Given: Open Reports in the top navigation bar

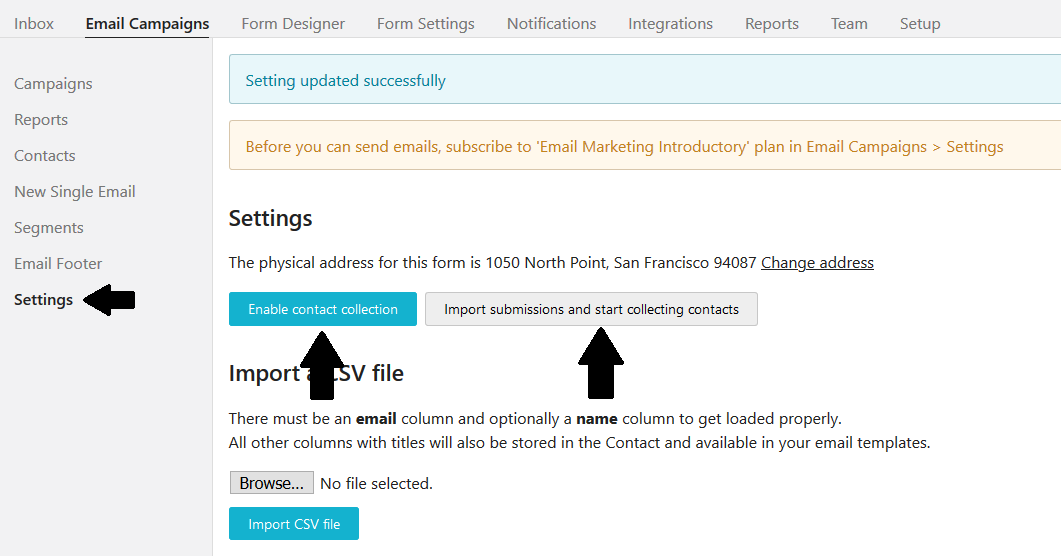Looking at the screenshot, I should [x=772, y=23].
